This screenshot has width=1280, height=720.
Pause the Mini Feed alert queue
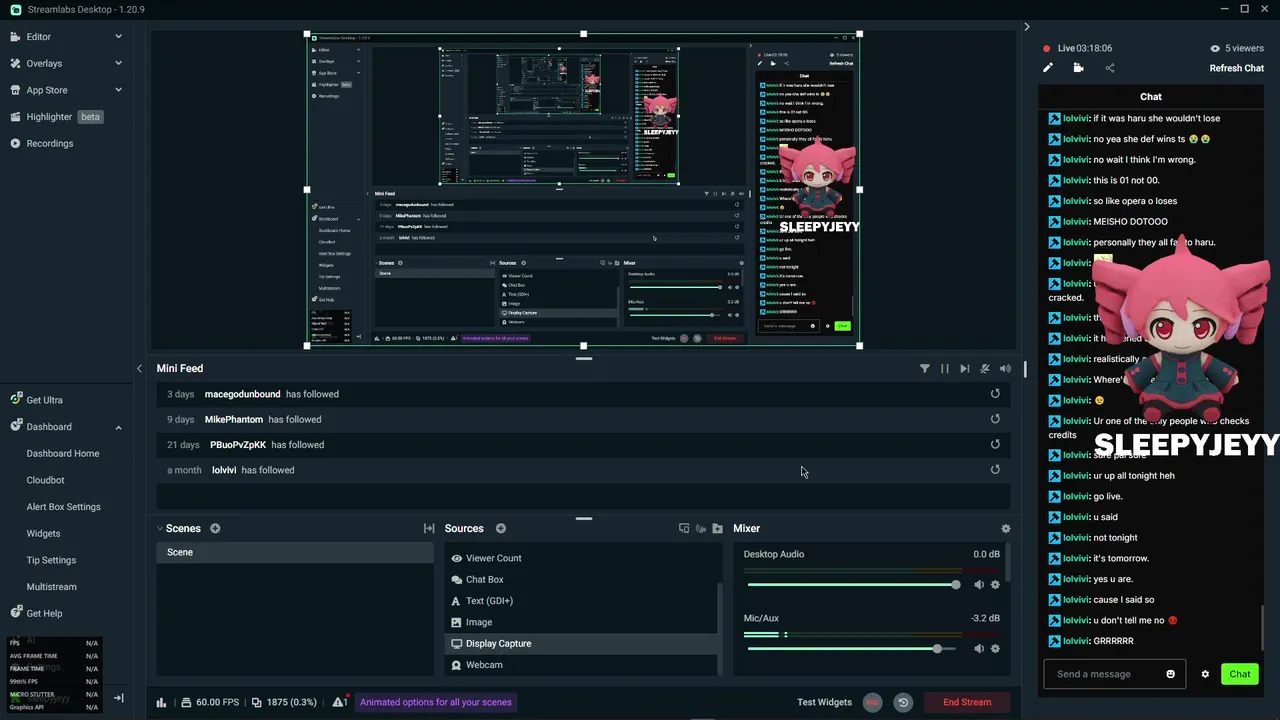pos(944,369)
